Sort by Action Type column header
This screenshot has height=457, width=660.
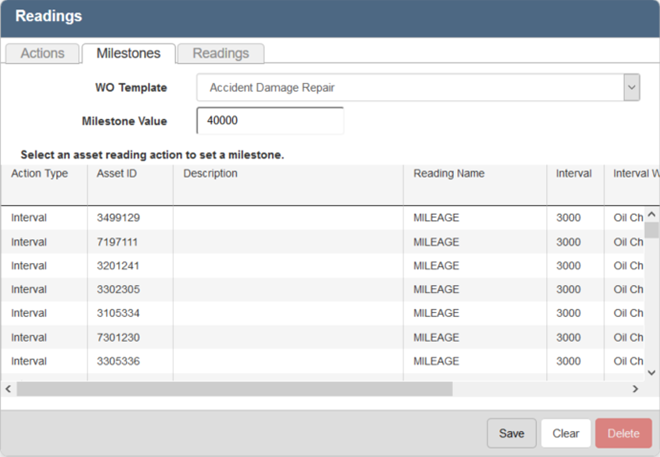point(40,173)
